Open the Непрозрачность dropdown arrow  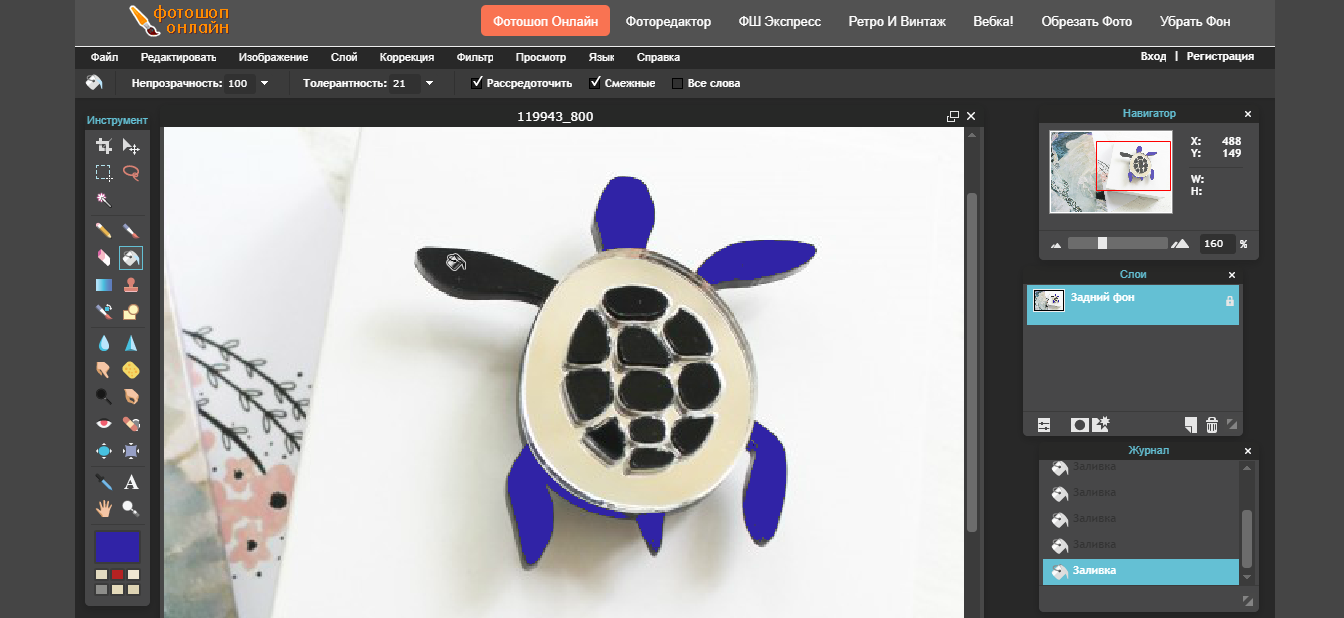(264, 83)
